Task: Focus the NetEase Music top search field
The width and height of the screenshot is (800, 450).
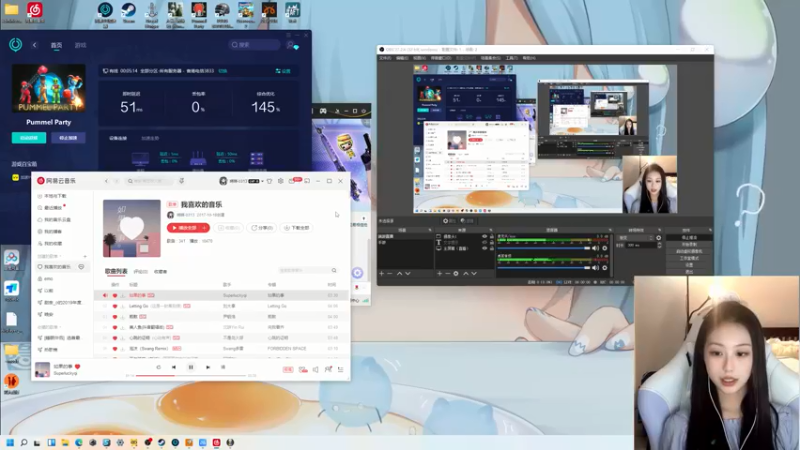Action: click(149, 181)
